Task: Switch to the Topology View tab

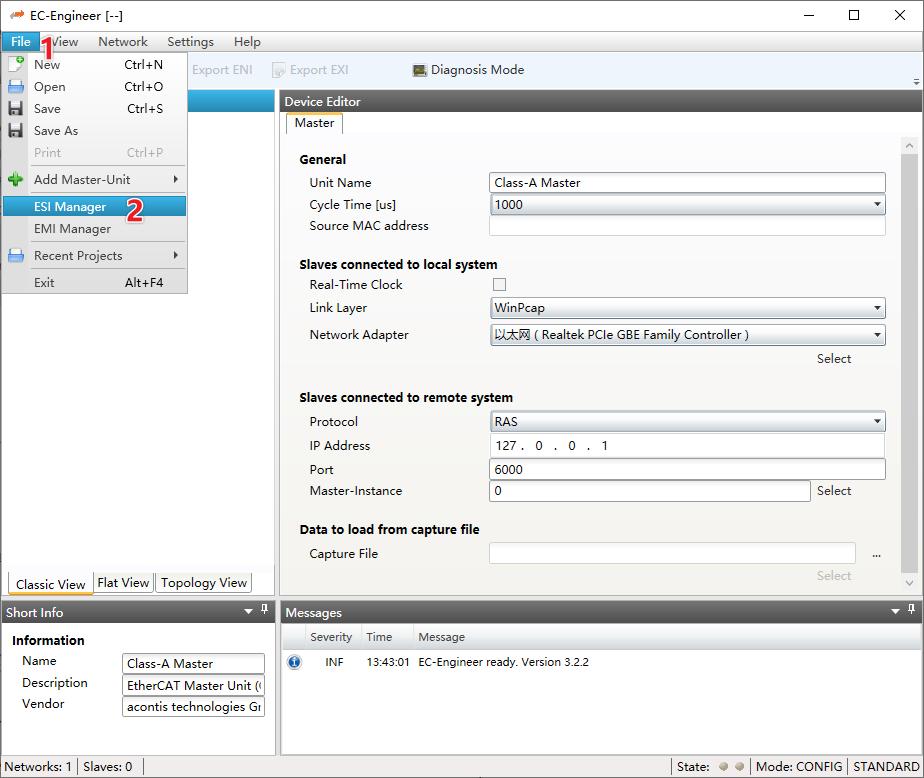Action: tap(203, 583)
